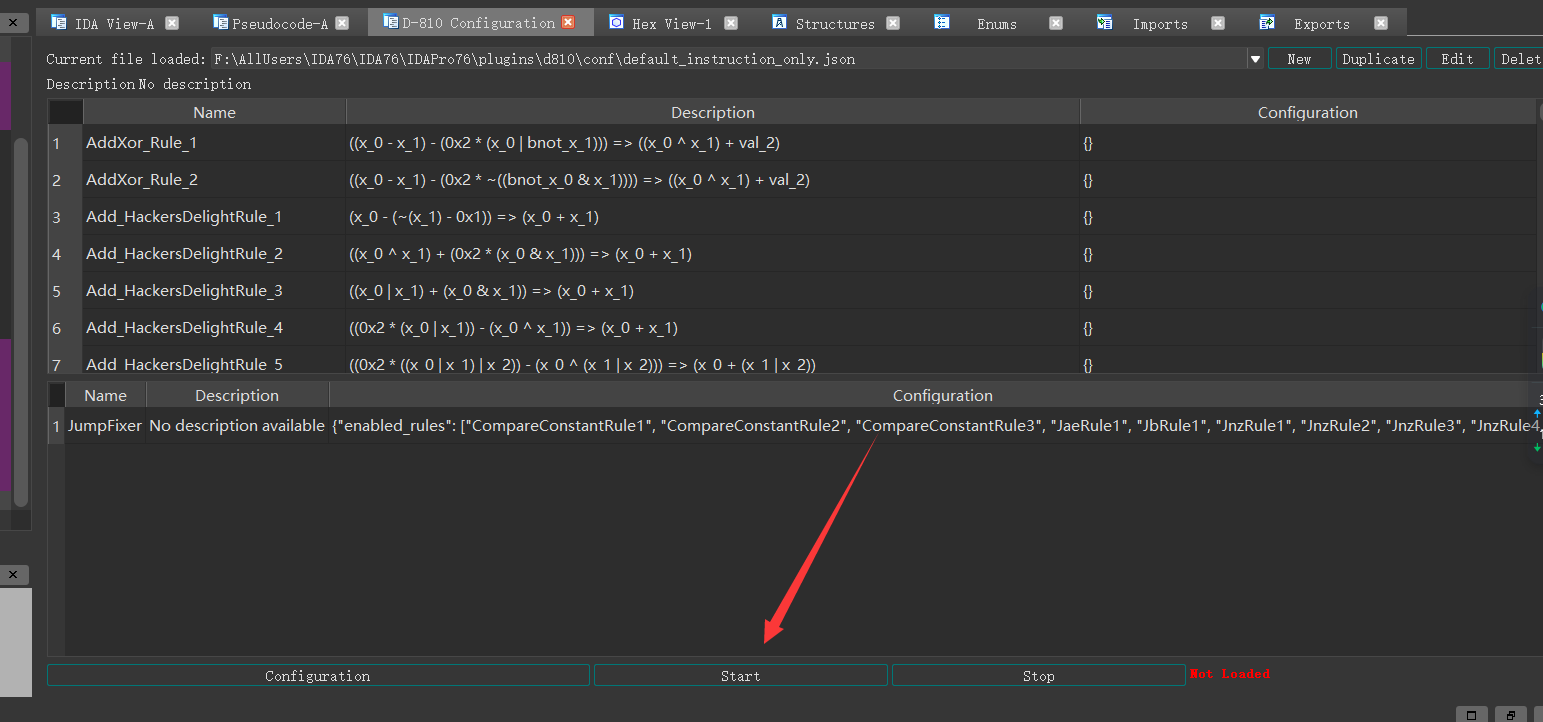
Task: Open the loaded config file dropdown
Action: 1255,60
